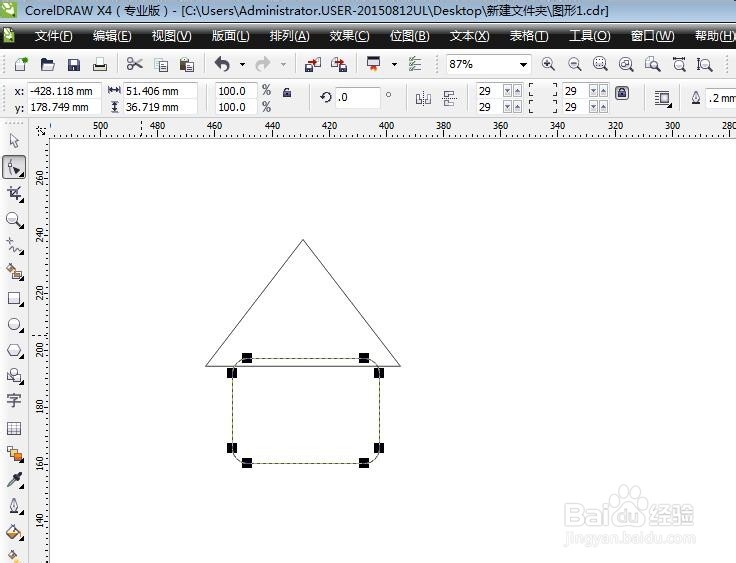Increase top-right corner roundness value
736x563 pixels.
(x=604, y=91)
